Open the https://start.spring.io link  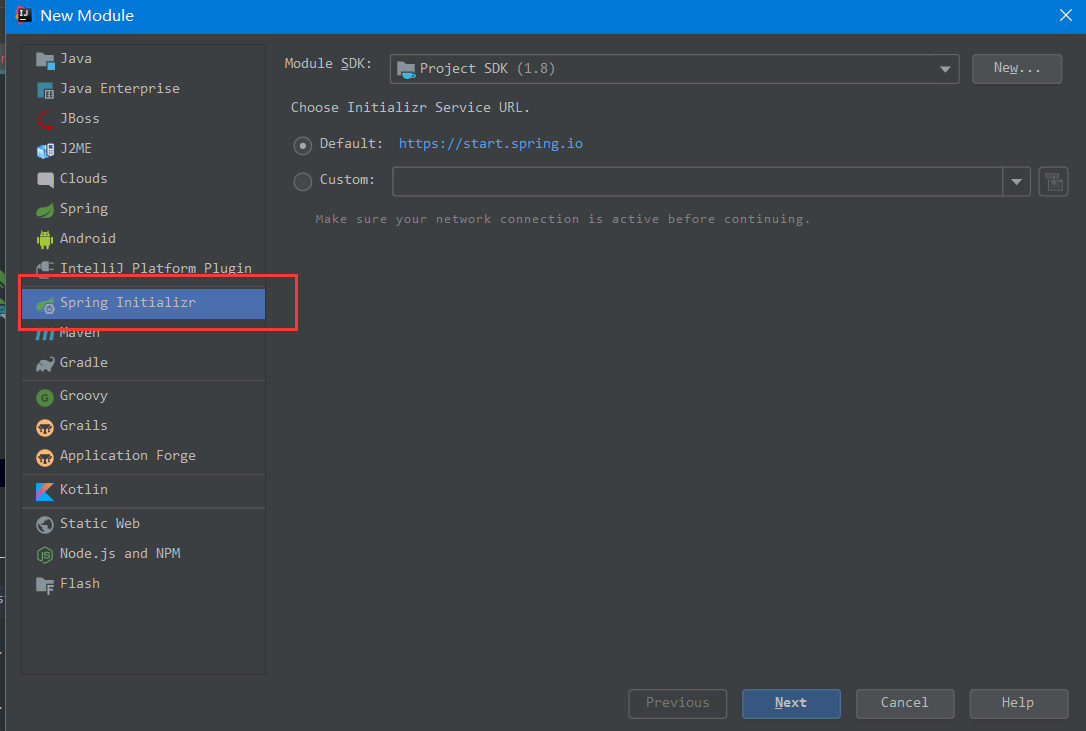490,143
